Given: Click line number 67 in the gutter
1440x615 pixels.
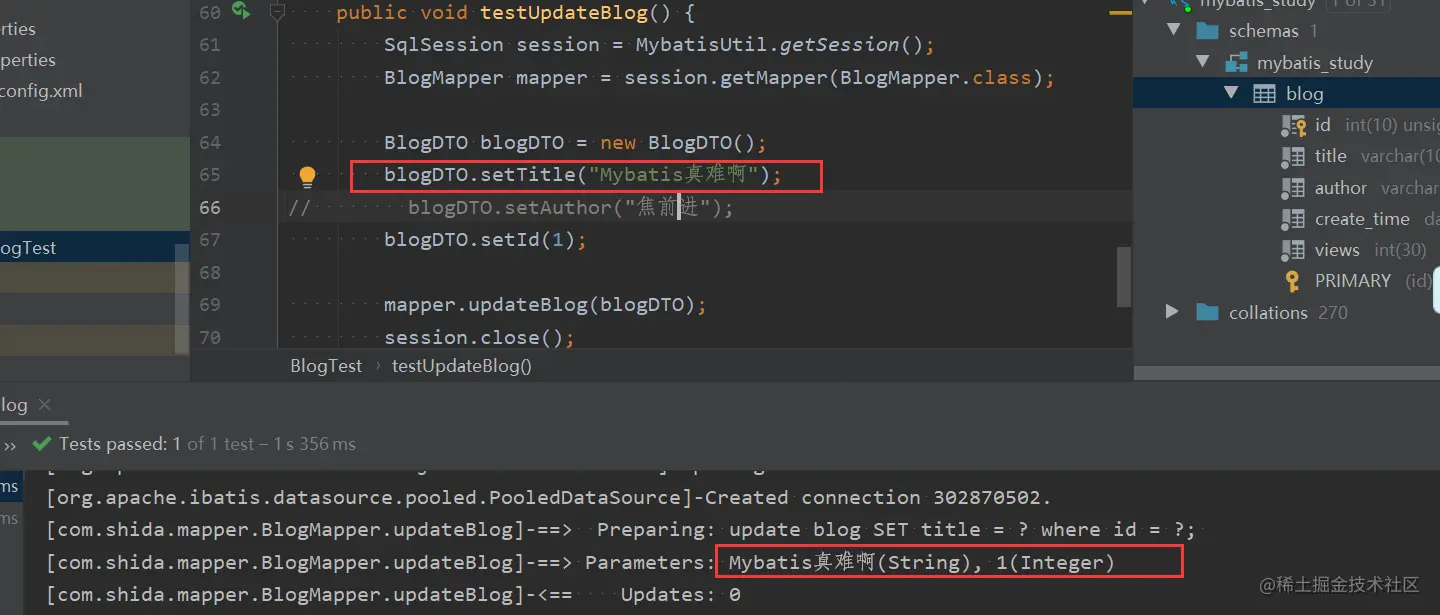Looking at the screenshot, I should pyautogui.click(x=210, y=240).
